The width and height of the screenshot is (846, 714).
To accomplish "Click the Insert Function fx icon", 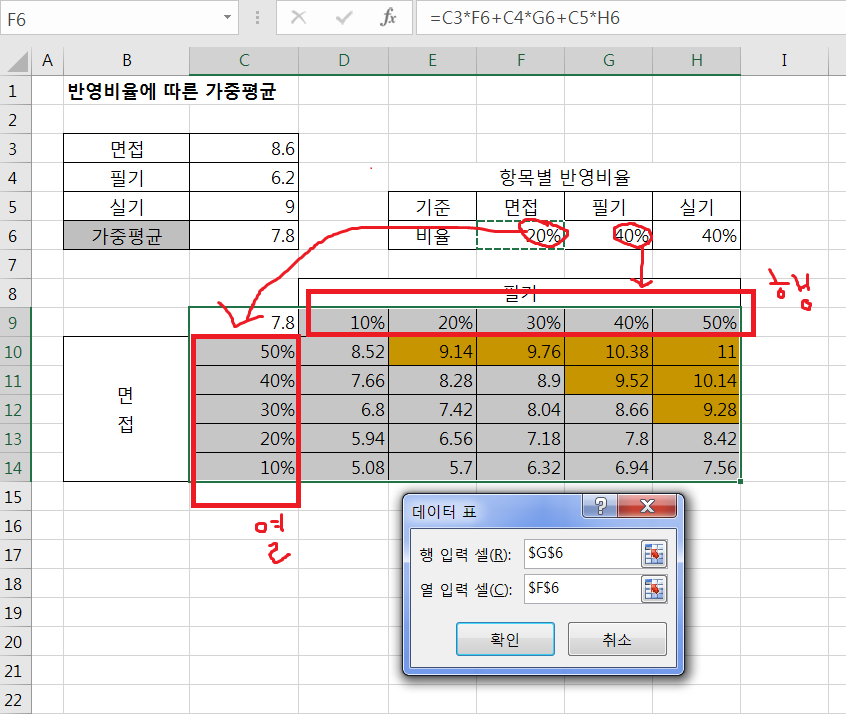I will (389, 18).
